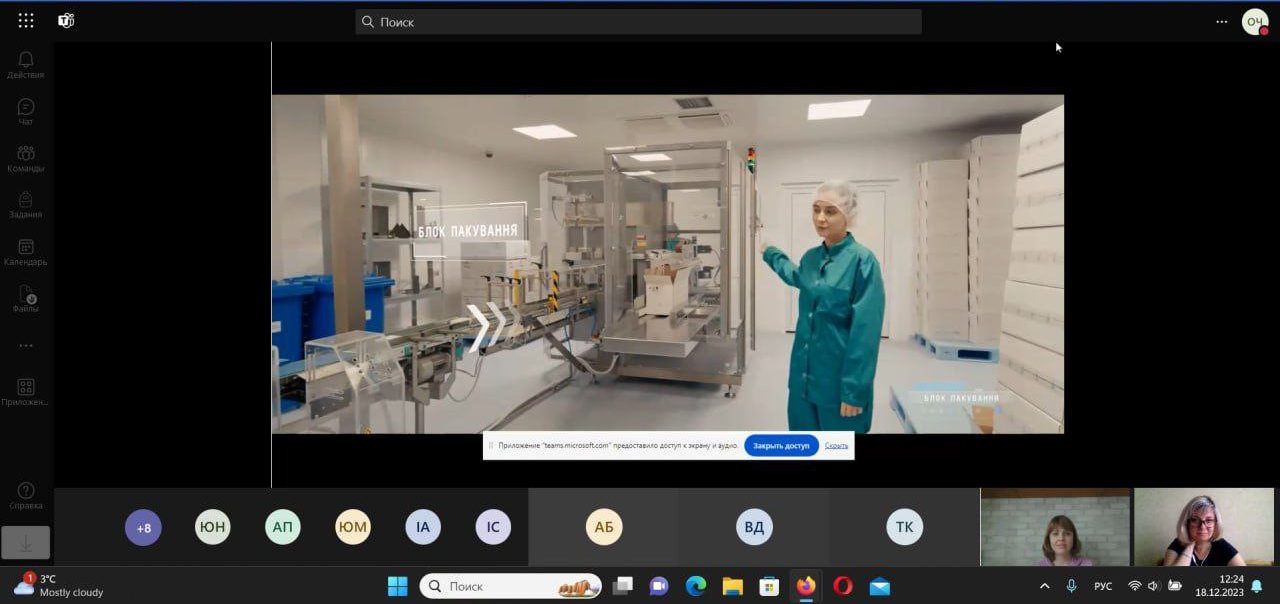
Task: Click Закрыть доступ to stop sharing
Action: tap(781, 445)
